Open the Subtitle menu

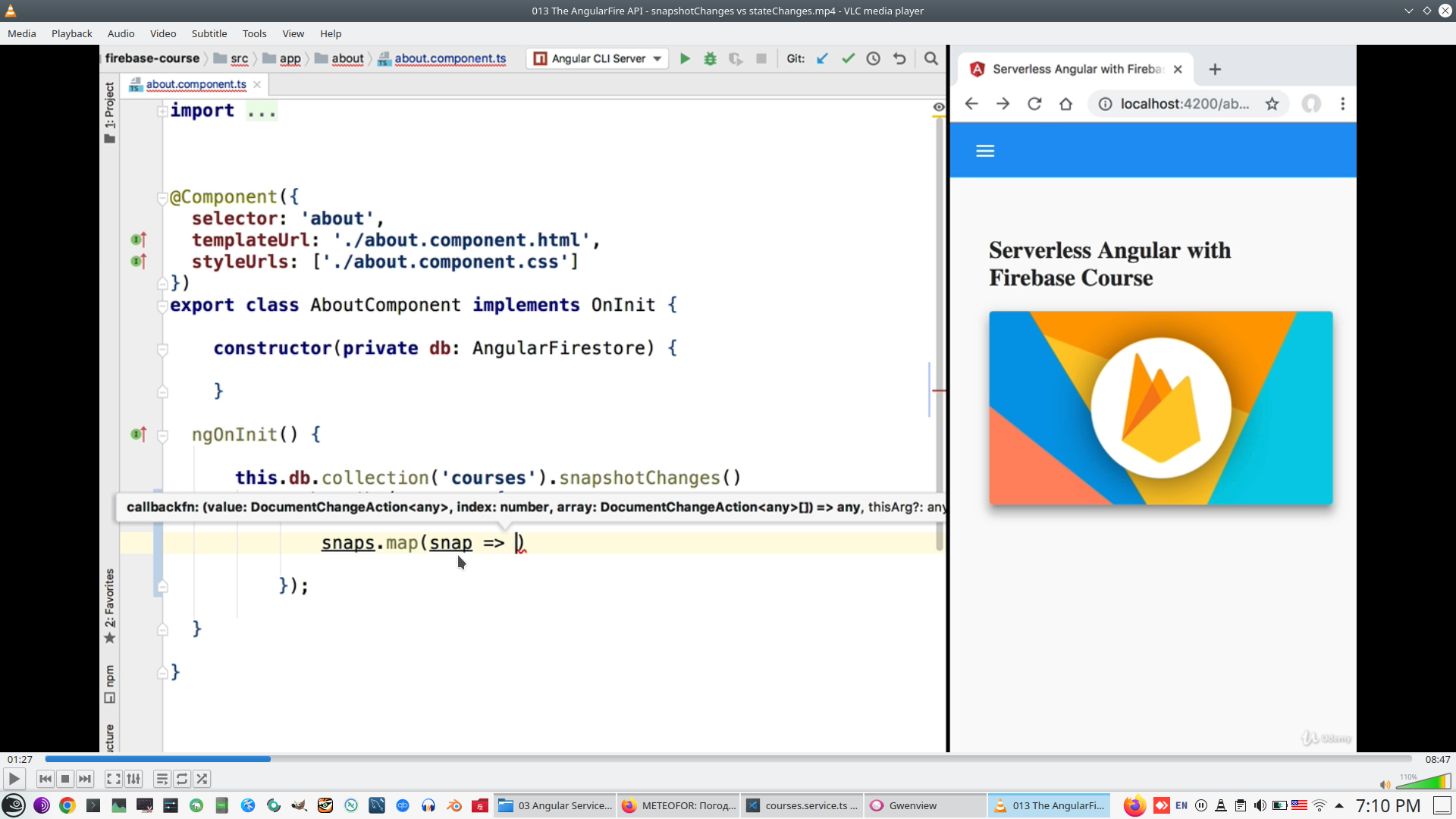pyautogui.click(x=209, y=33)
